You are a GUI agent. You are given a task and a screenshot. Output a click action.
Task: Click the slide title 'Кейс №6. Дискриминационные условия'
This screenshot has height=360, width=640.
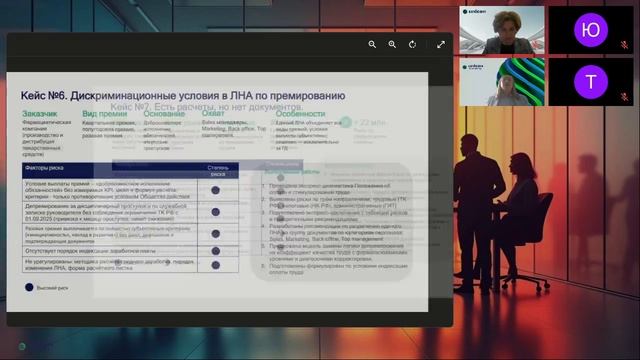[x=183, y=96]
